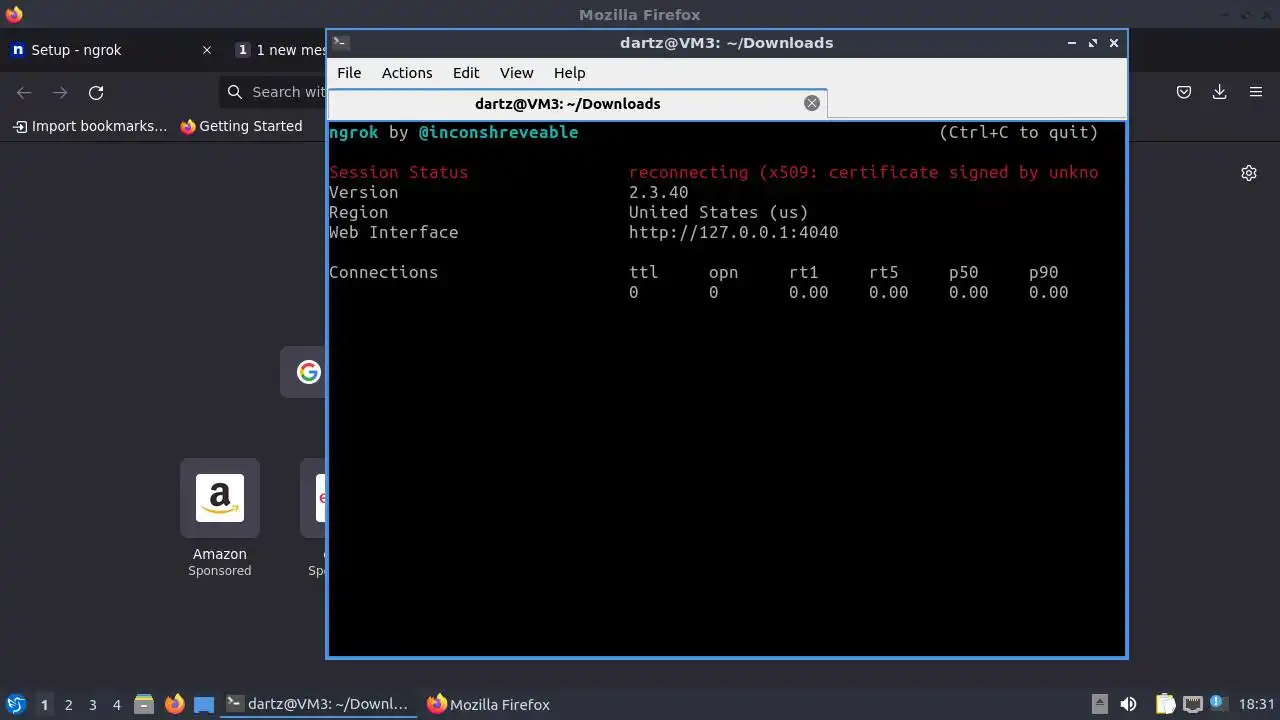
Task: Click the Connections label in the terminal
Action: click(x=383, y=272)
